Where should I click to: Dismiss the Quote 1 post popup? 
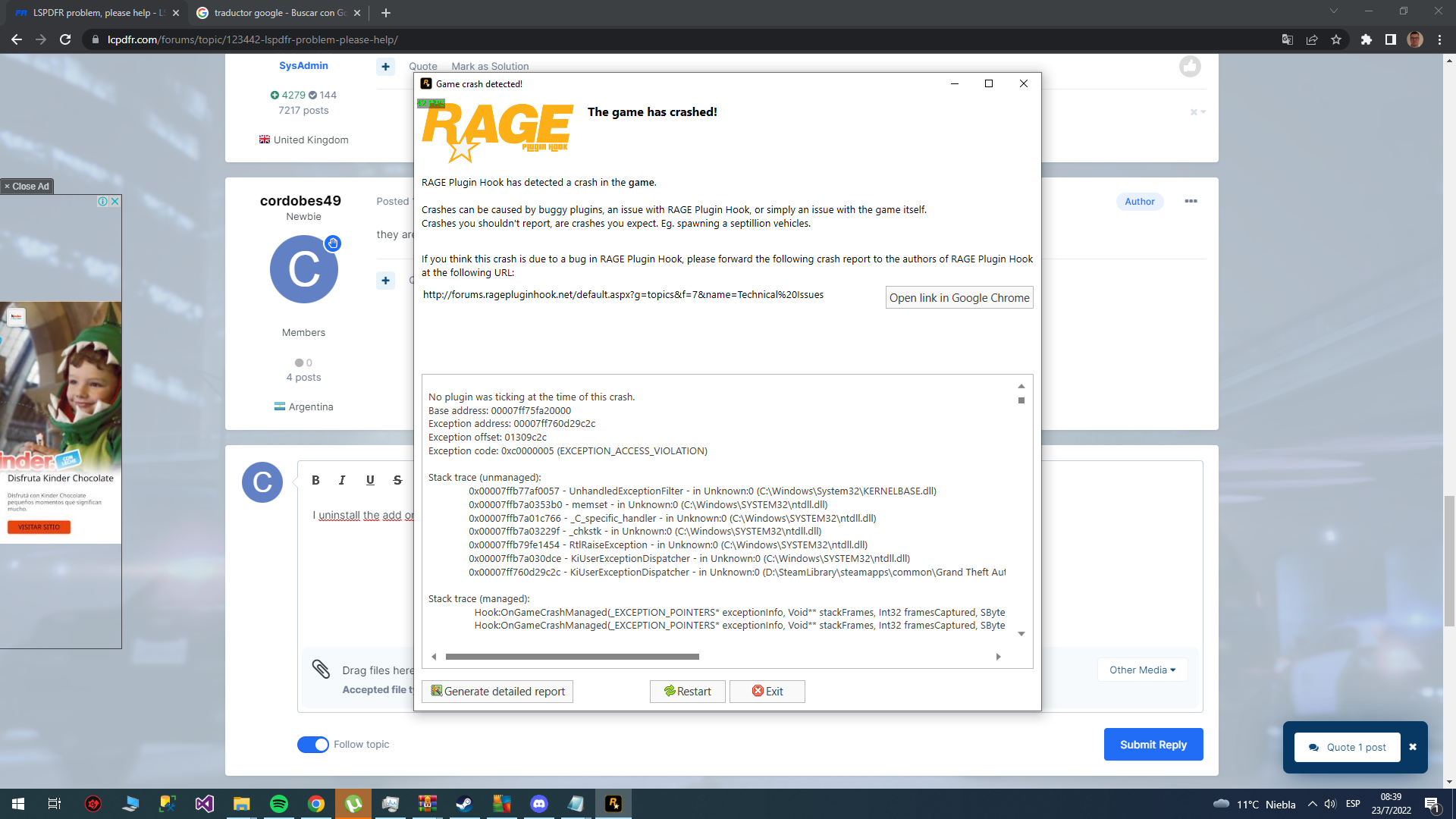pos(1413,747)
